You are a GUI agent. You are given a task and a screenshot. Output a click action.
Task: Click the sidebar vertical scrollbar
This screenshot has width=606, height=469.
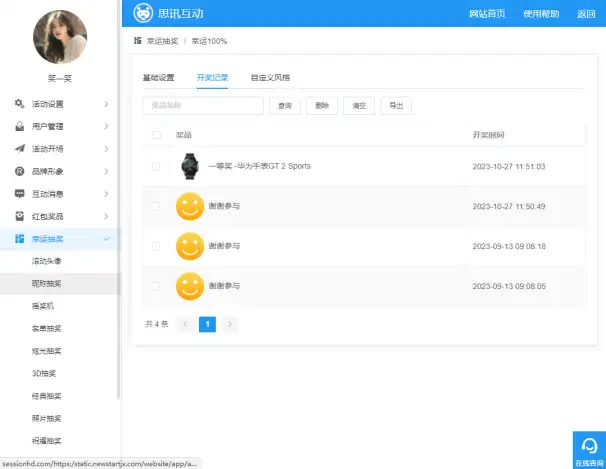click(118, 201)
